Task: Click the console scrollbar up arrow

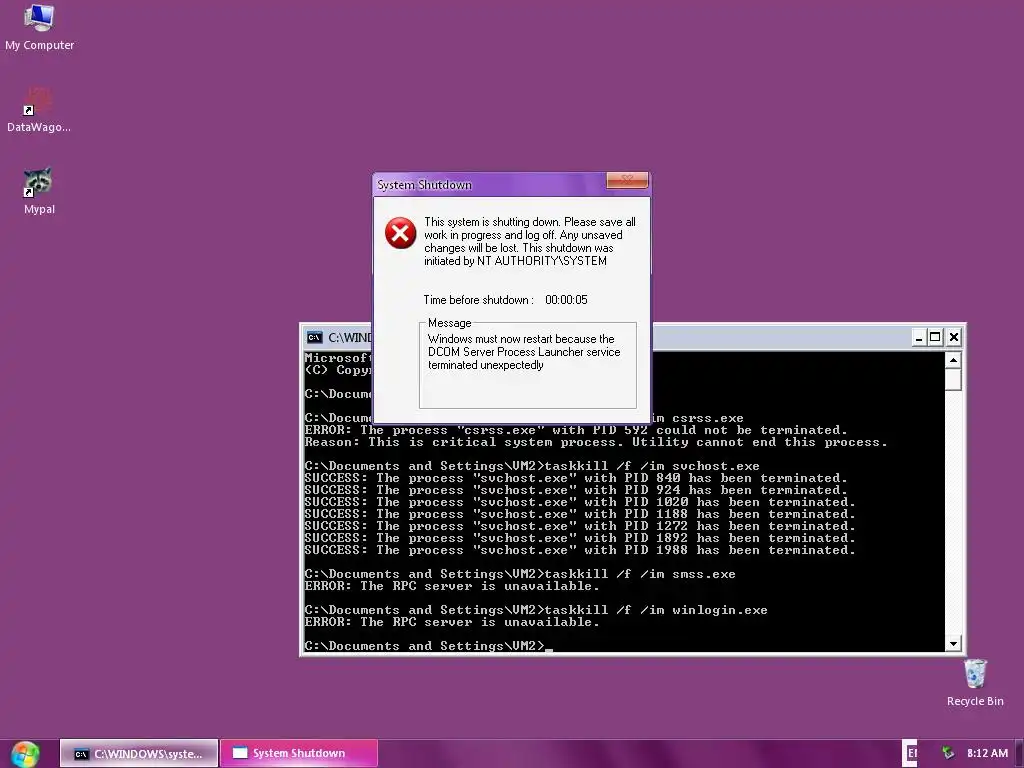Action: point(953,360)
